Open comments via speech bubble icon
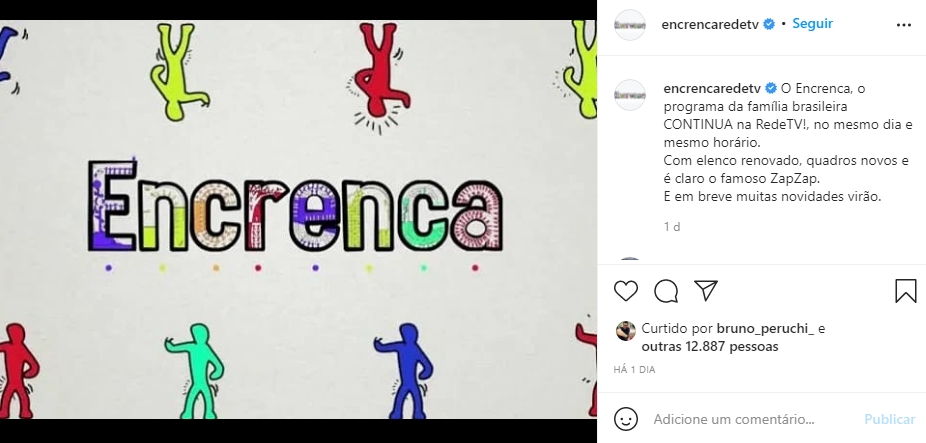 pyautogui.click(x=666, y=291)
